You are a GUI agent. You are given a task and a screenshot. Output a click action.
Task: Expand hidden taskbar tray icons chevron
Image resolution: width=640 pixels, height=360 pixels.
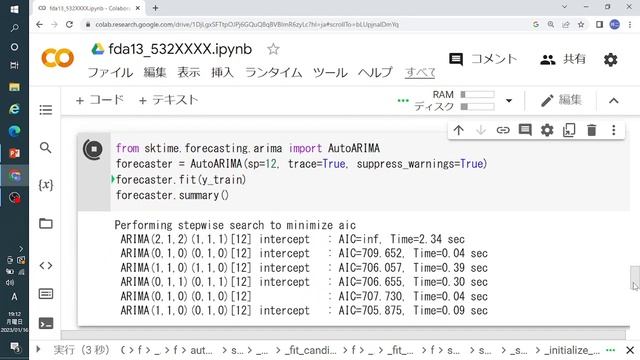pos(21,249)
